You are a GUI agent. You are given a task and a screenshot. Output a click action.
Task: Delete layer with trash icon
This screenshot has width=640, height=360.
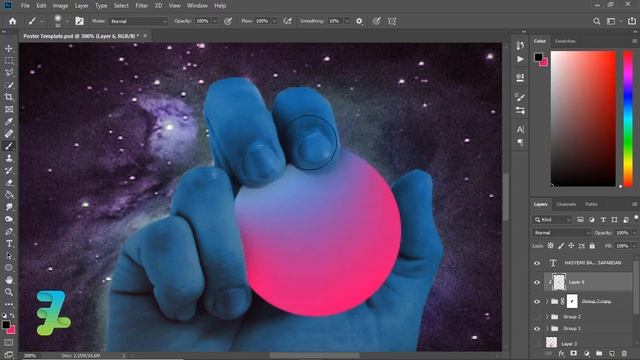tap(624, 353)
